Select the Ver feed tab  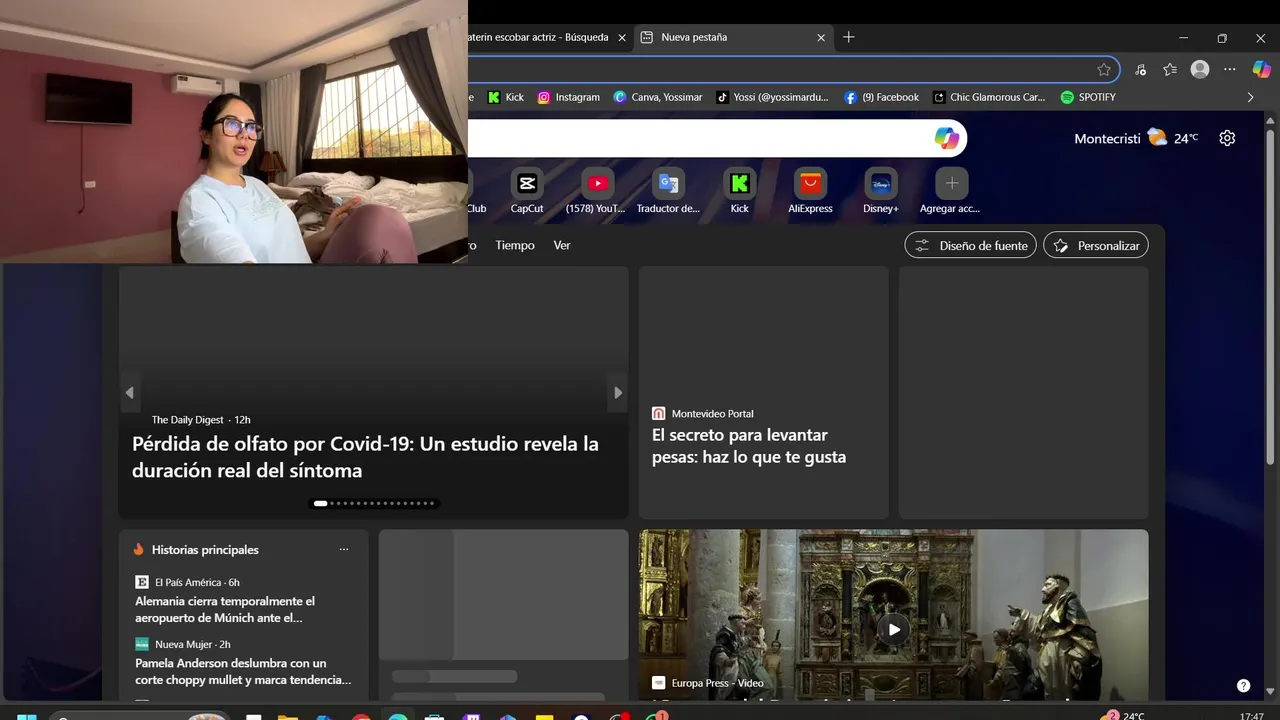coord(562,245)
